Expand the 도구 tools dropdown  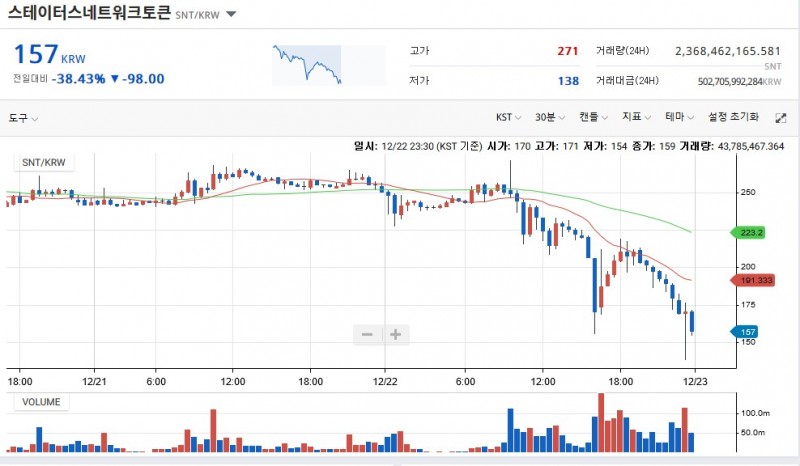tap(23, 118)
